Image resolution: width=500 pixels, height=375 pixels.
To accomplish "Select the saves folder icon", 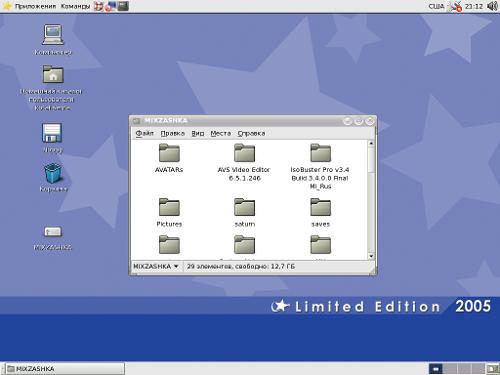I will [x=320, y=207].
